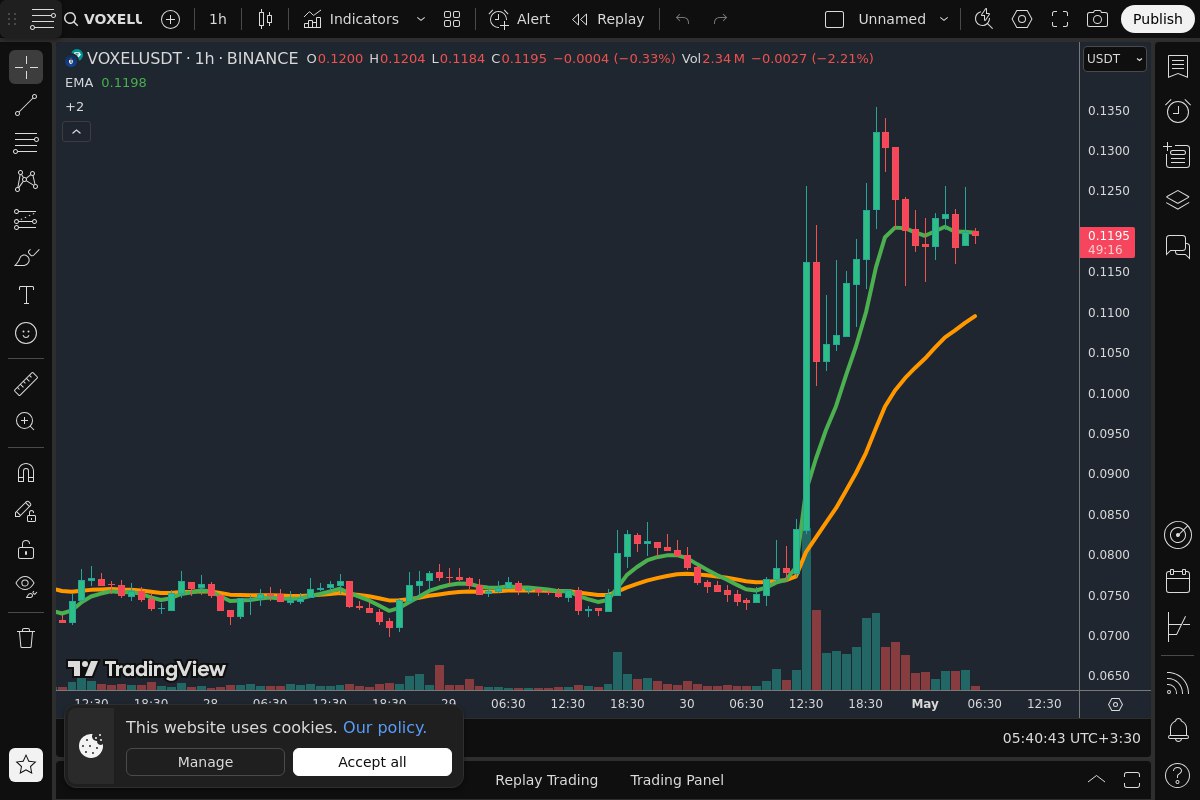
Task: Expand the bottom panel with up chevron
Action: [x=1096, y=780]
